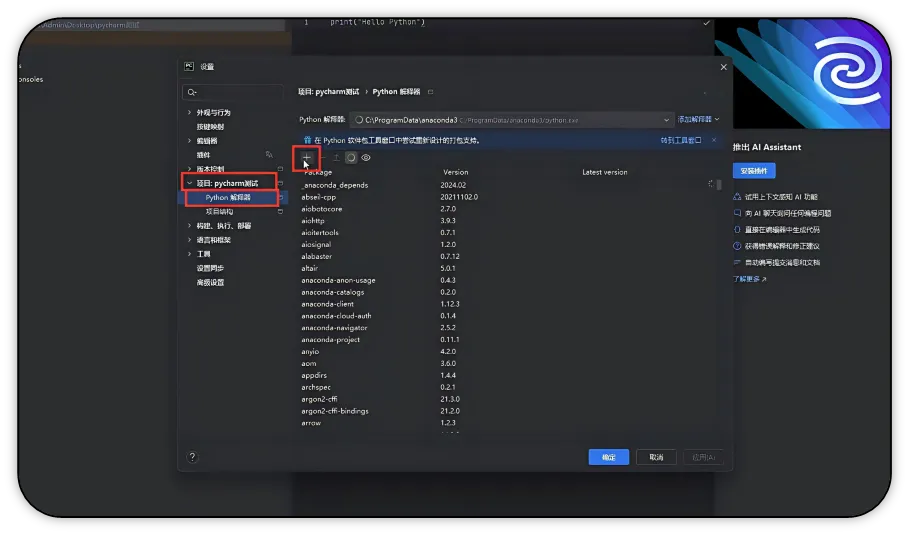Click the Latest version column header
This screenshot has height=535, width=909.
(605, 172)
